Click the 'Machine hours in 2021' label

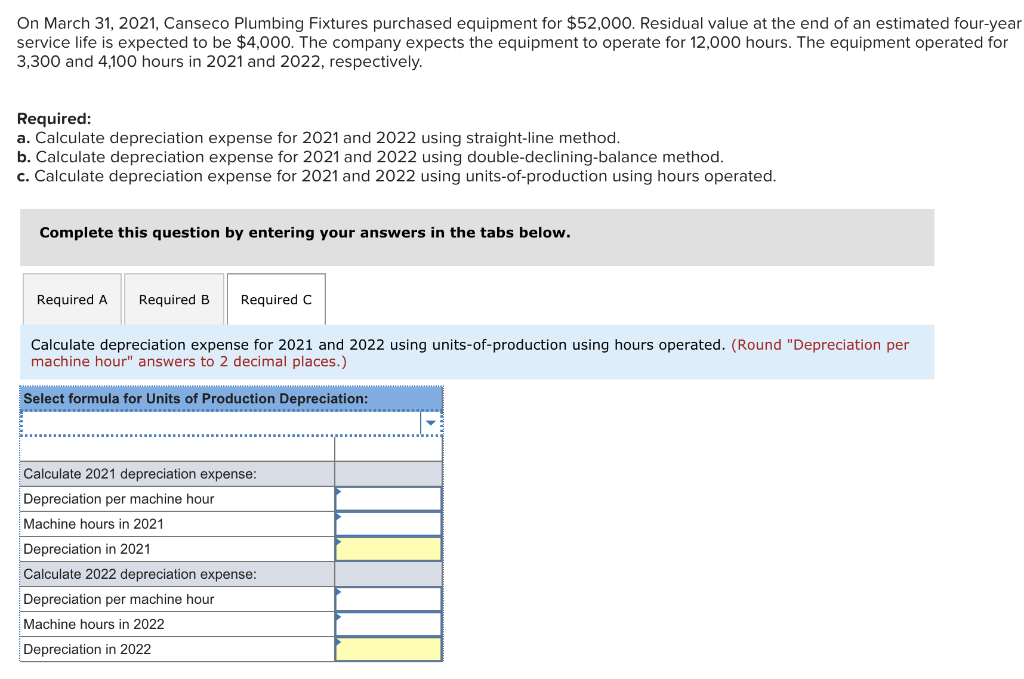pyautogui.click(x=93, y=524)
